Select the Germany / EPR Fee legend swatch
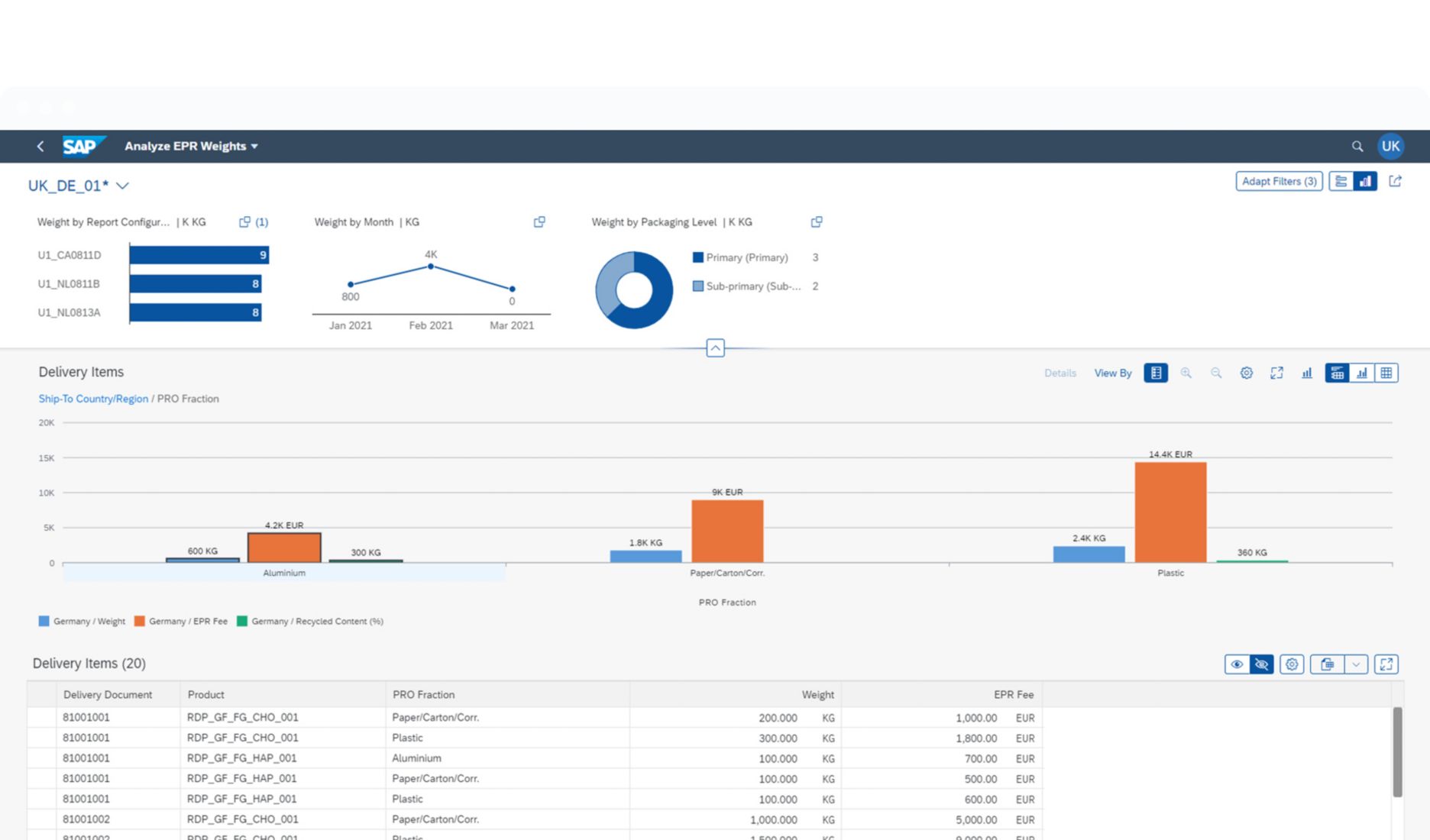 click(x=140, y=621)
